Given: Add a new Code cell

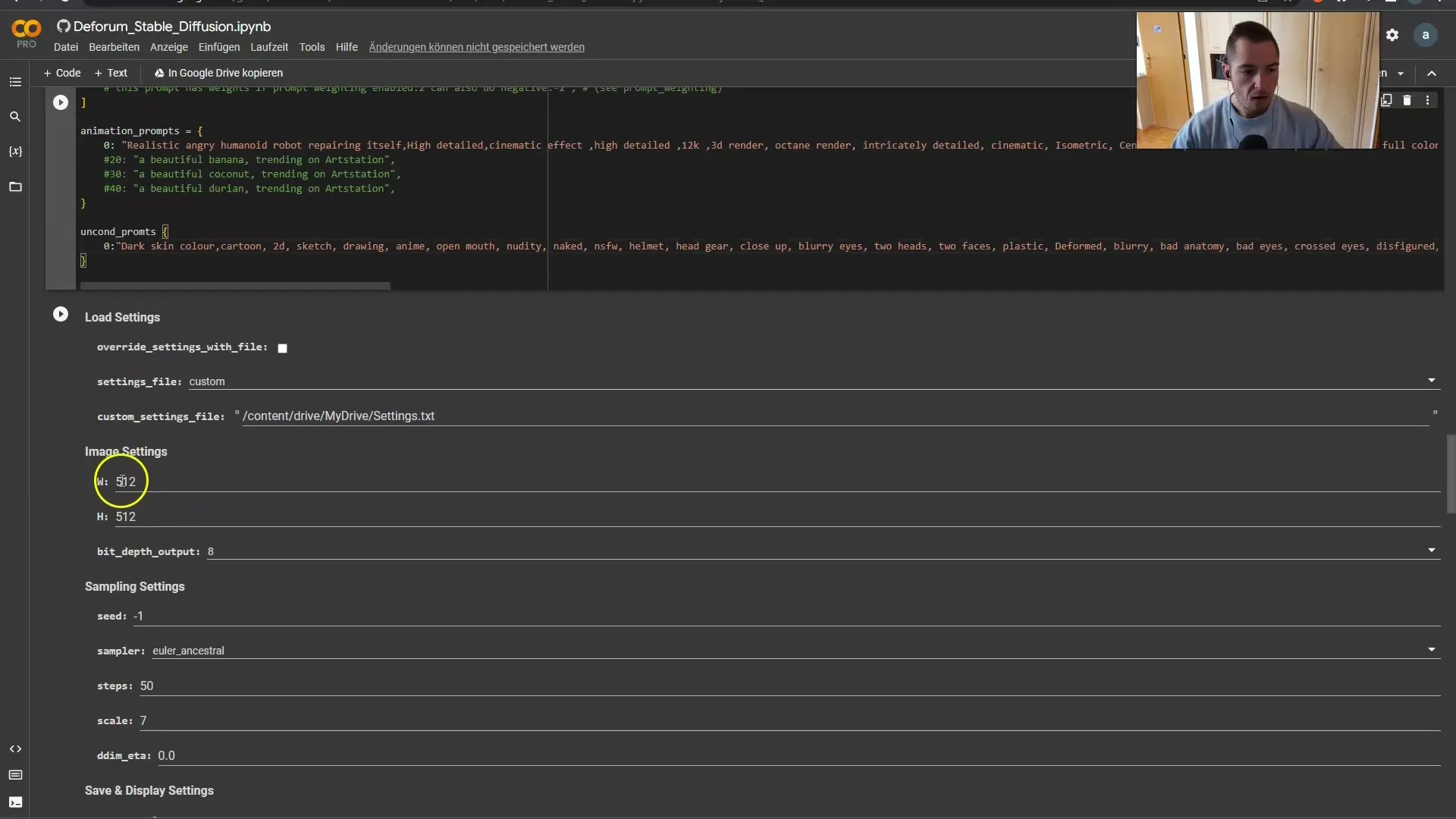Looking at the screenshot, I should click(62, 73).
